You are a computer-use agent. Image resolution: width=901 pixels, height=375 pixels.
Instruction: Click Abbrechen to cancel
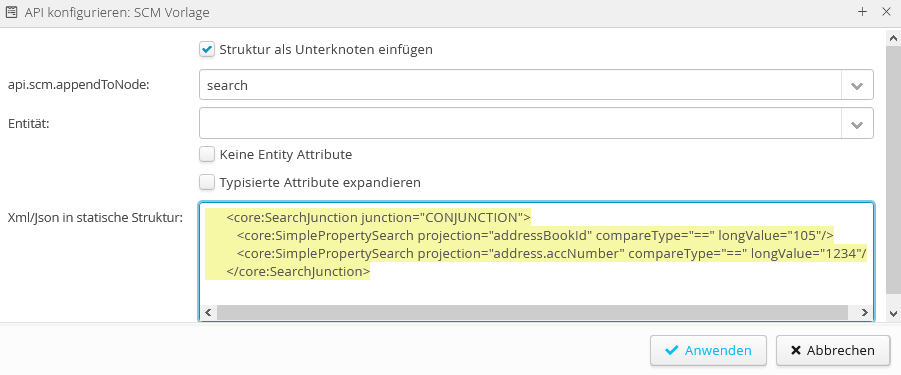click(833, 350)
